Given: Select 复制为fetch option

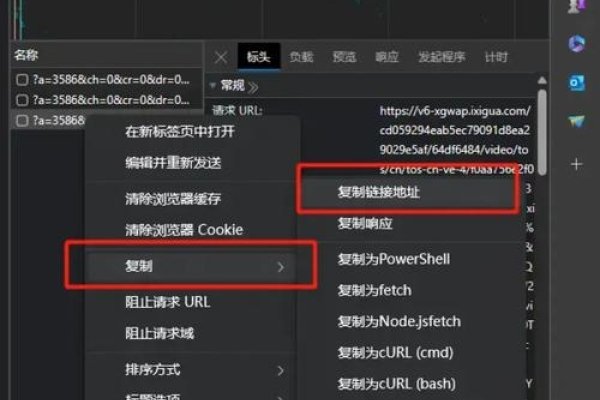Looking at the screenshot, I should (409, 291).
